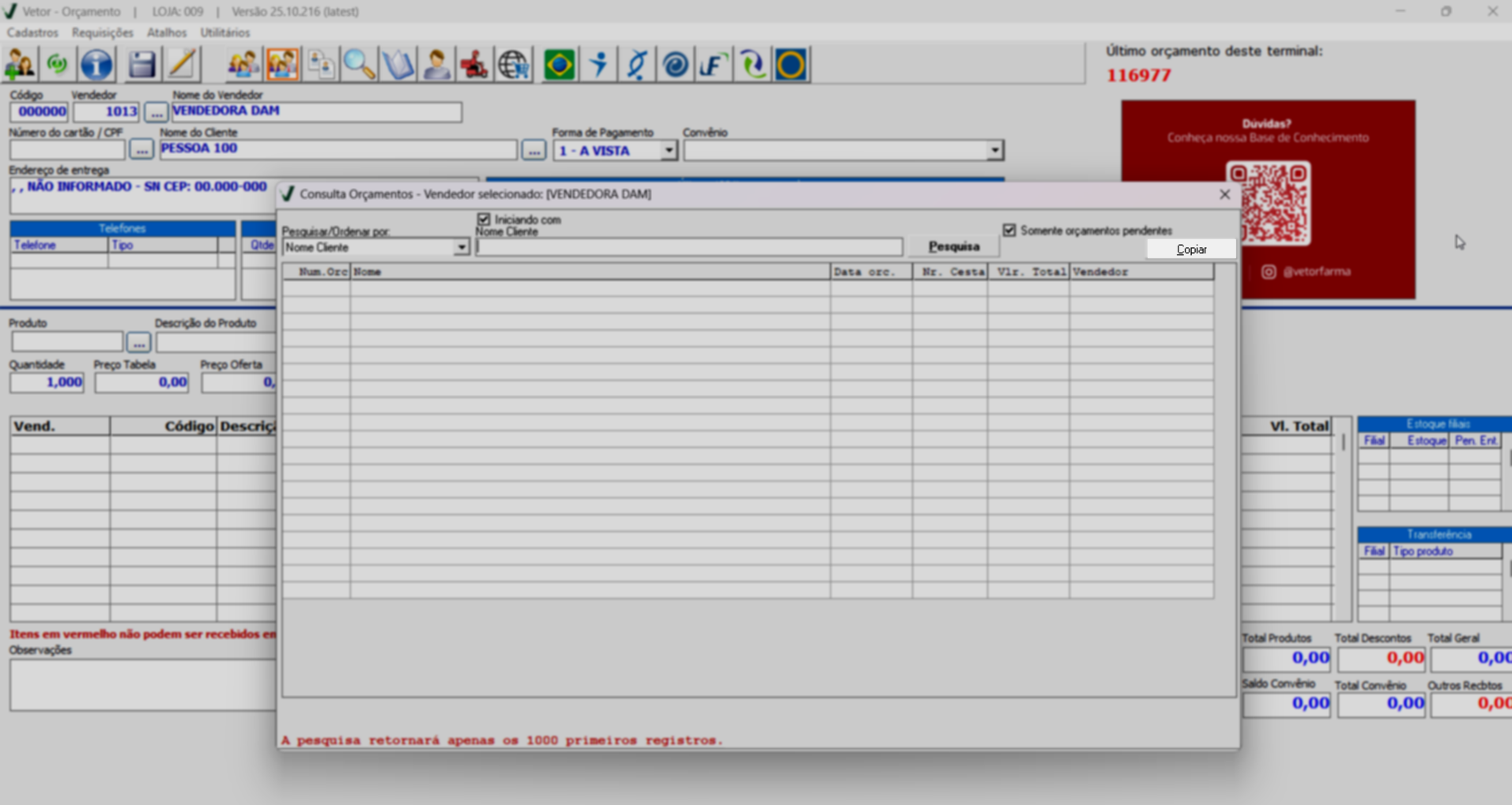Click the pencil edit icon
Image resolution: width=1512 pixels, height=805 pixels.
point(182,65)
